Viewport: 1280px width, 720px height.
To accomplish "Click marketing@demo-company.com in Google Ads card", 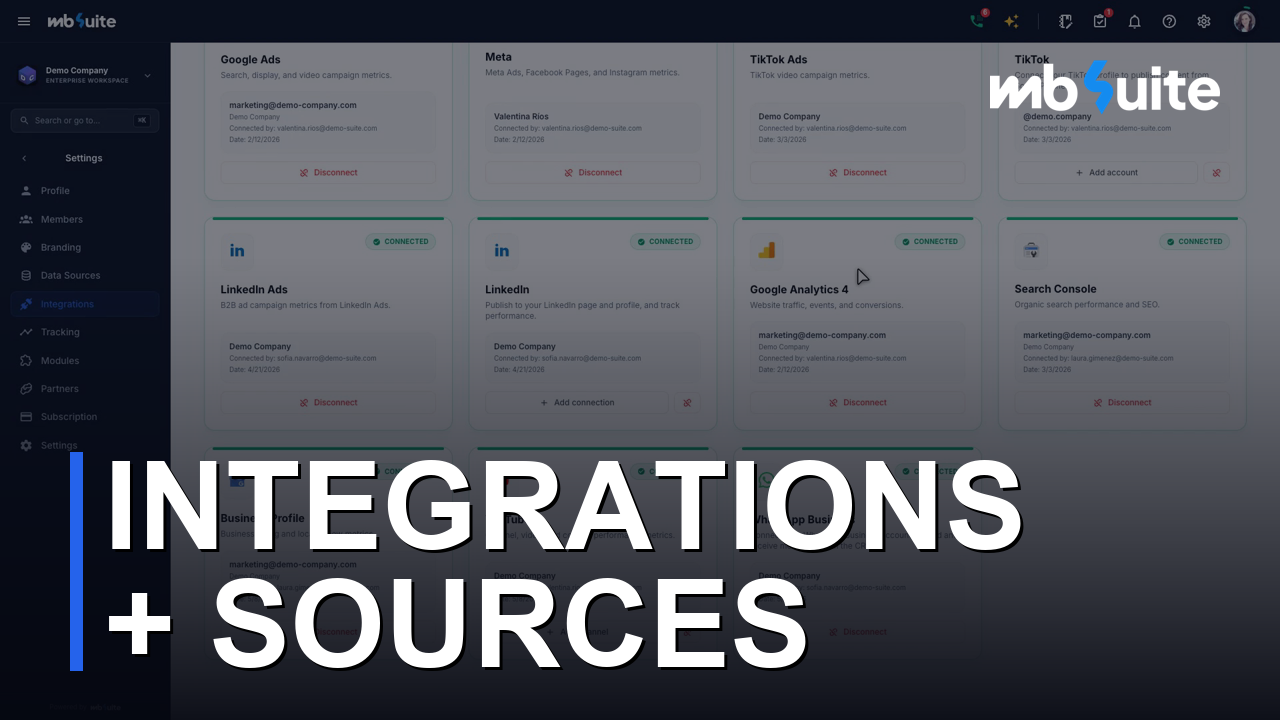I will tap(293, 105).
